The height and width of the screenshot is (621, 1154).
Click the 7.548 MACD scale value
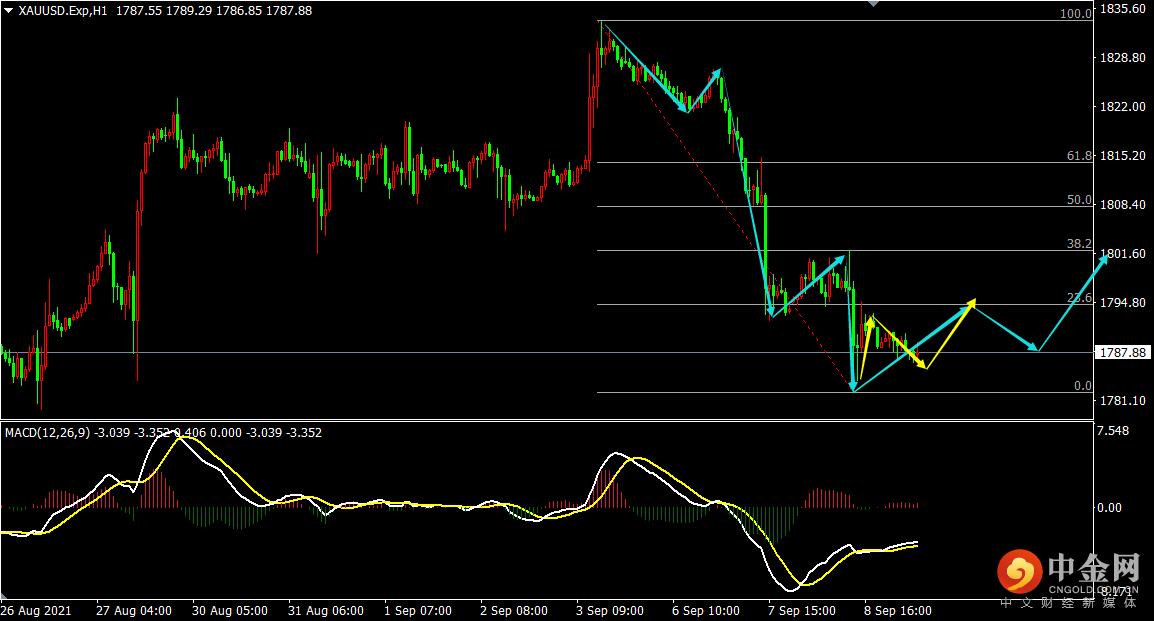coord(1113,431)
